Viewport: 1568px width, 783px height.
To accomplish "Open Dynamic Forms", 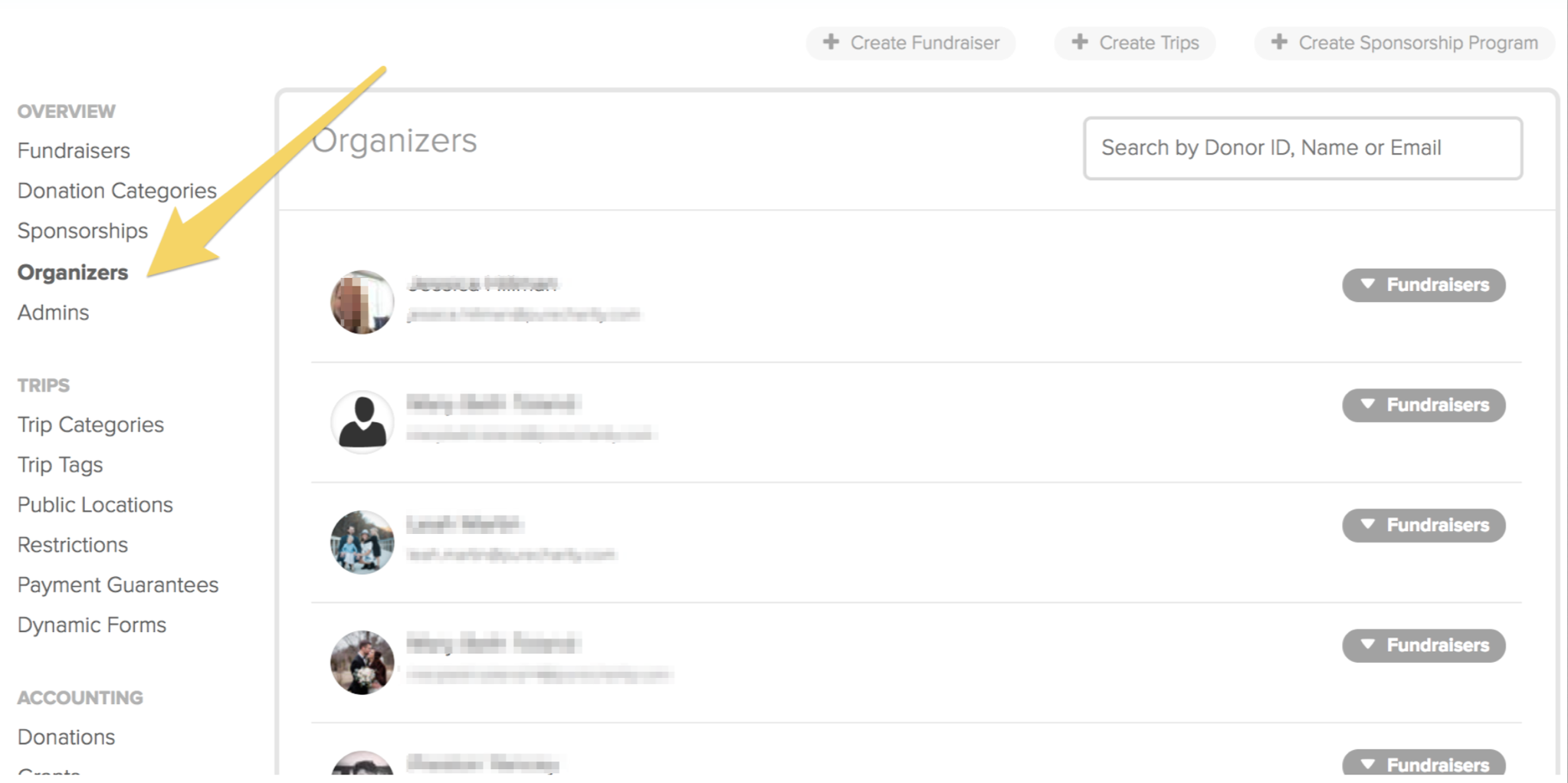I will 92,625.
